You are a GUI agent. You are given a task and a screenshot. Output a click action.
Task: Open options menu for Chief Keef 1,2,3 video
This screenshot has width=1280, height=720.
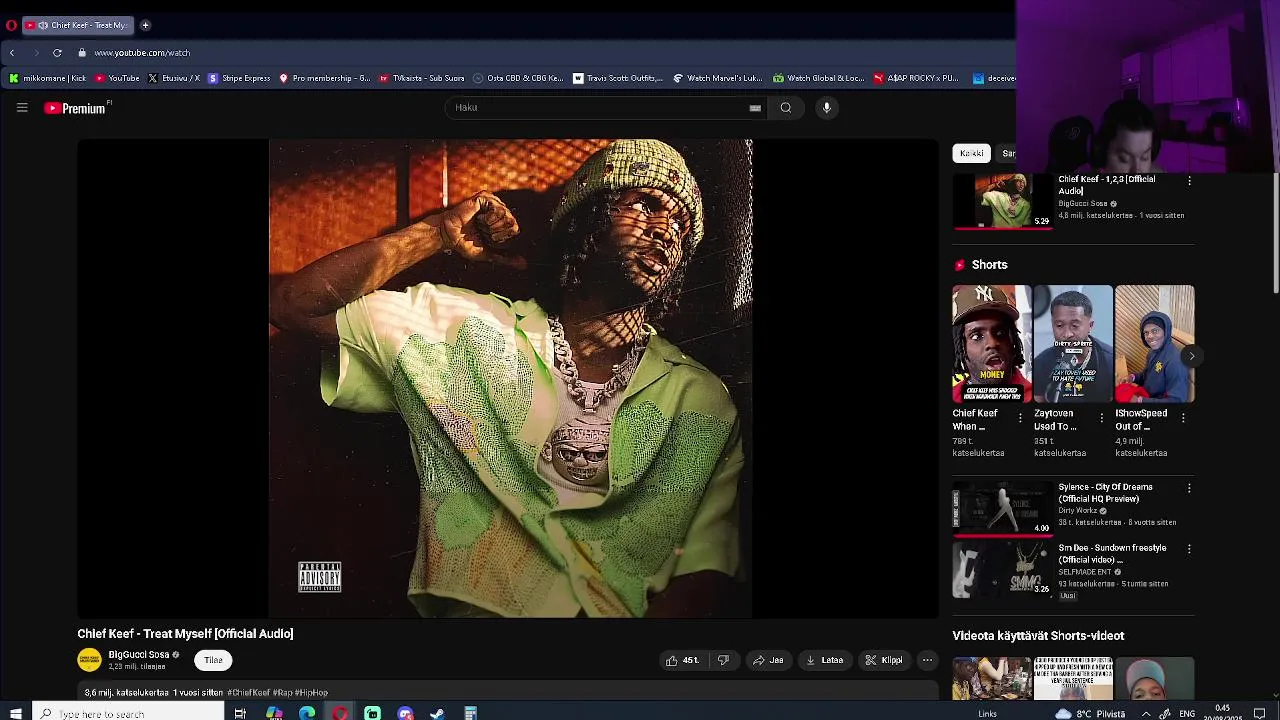click(1189, 181)
